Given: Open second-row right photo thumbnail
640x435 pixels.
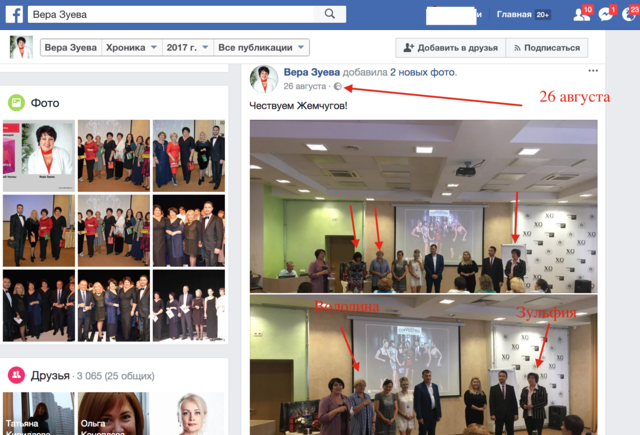Looking at the screenshot, I should [x=189, y=231].
